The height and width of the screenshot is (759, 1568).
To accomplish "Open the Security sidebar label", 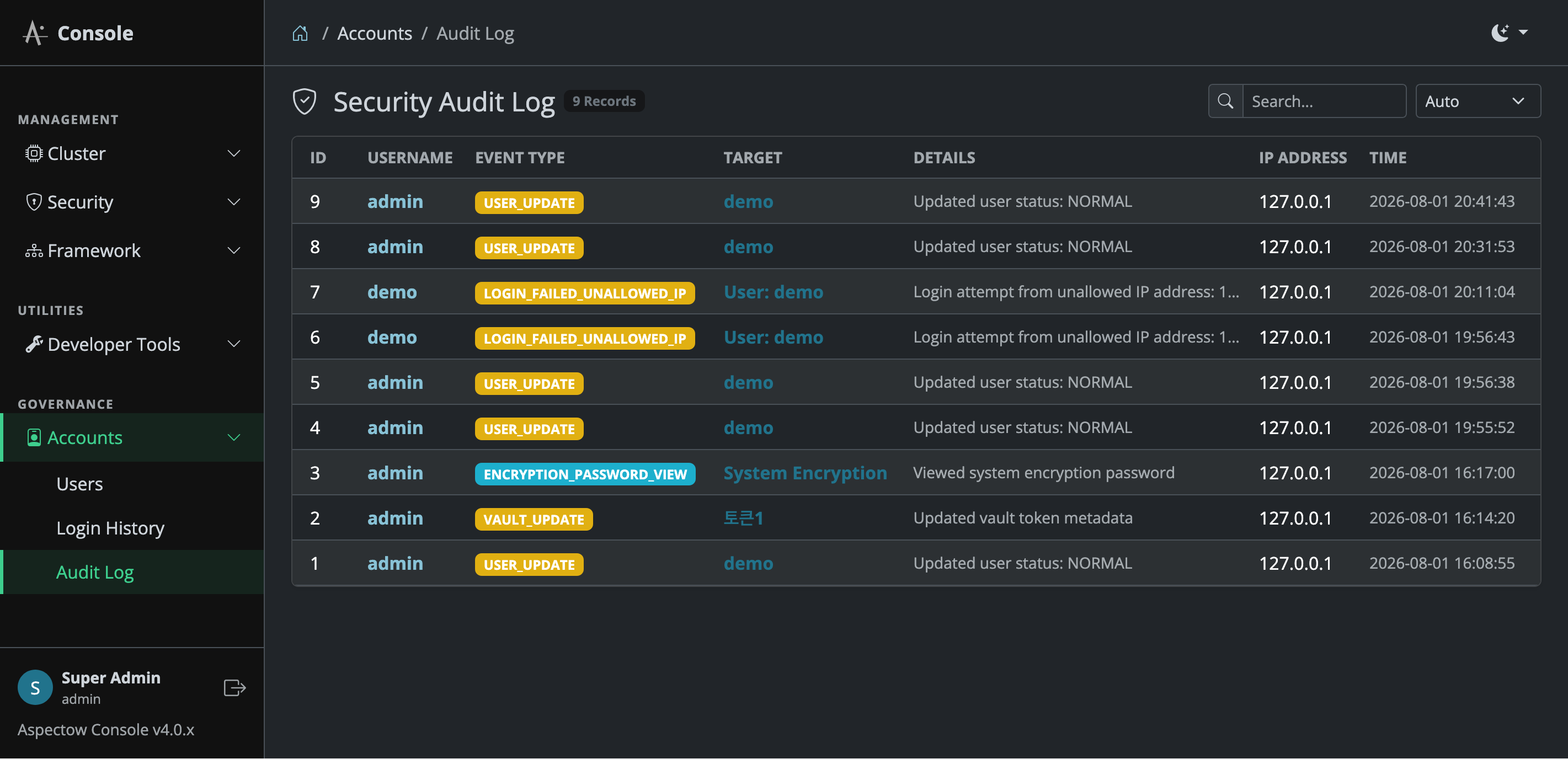I will (81, 202).
